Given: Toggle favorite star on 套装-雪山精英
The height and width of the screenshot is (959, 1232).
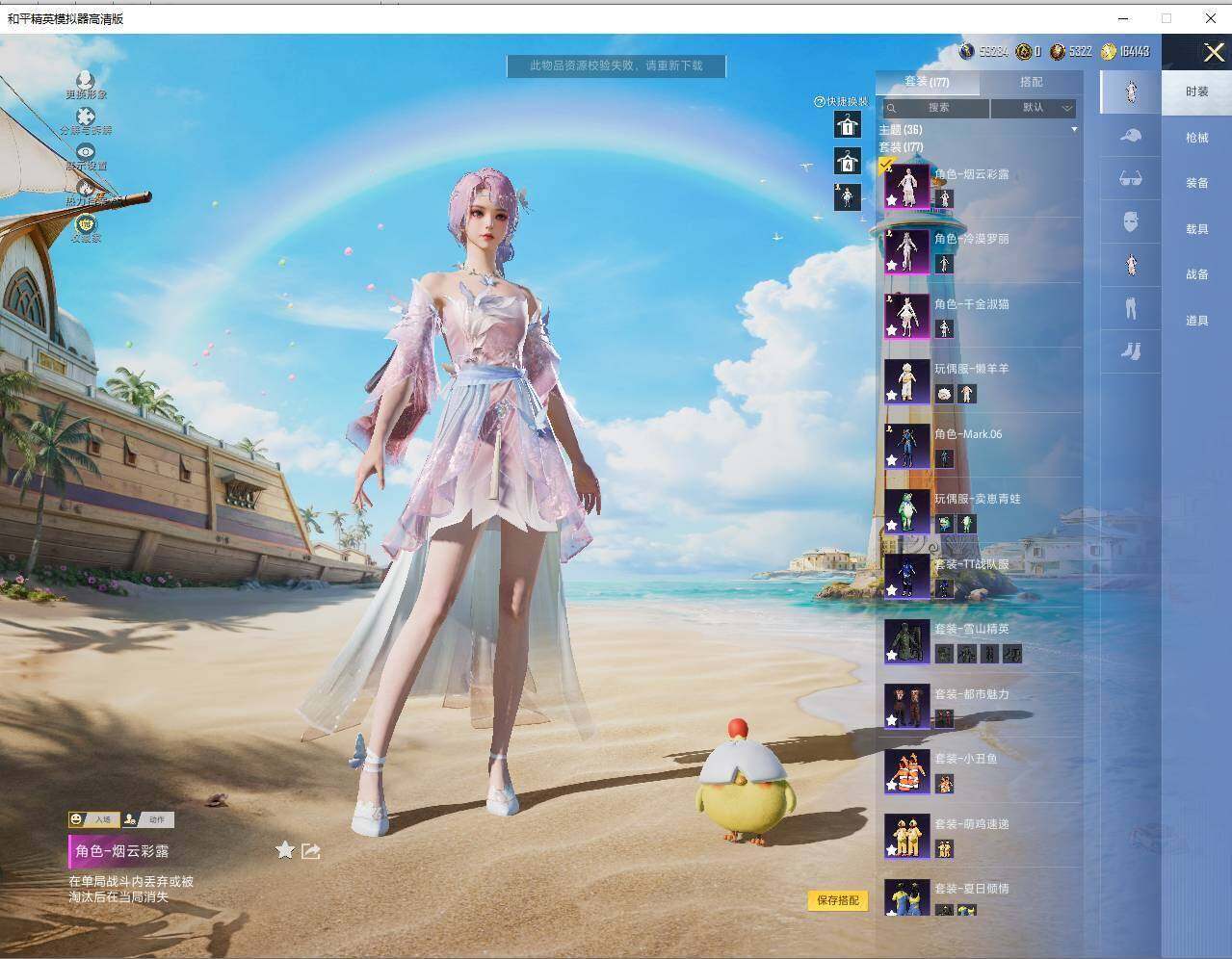Looking at the screenshot, I should 892,656.
